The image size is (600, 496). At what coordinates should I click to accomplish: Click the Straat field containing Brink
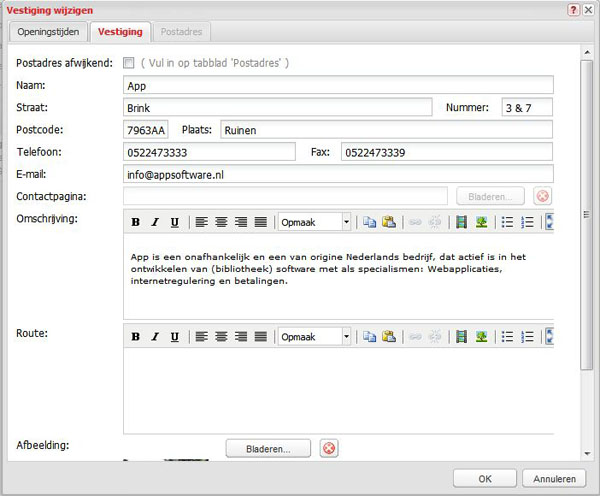click(278, 107)
